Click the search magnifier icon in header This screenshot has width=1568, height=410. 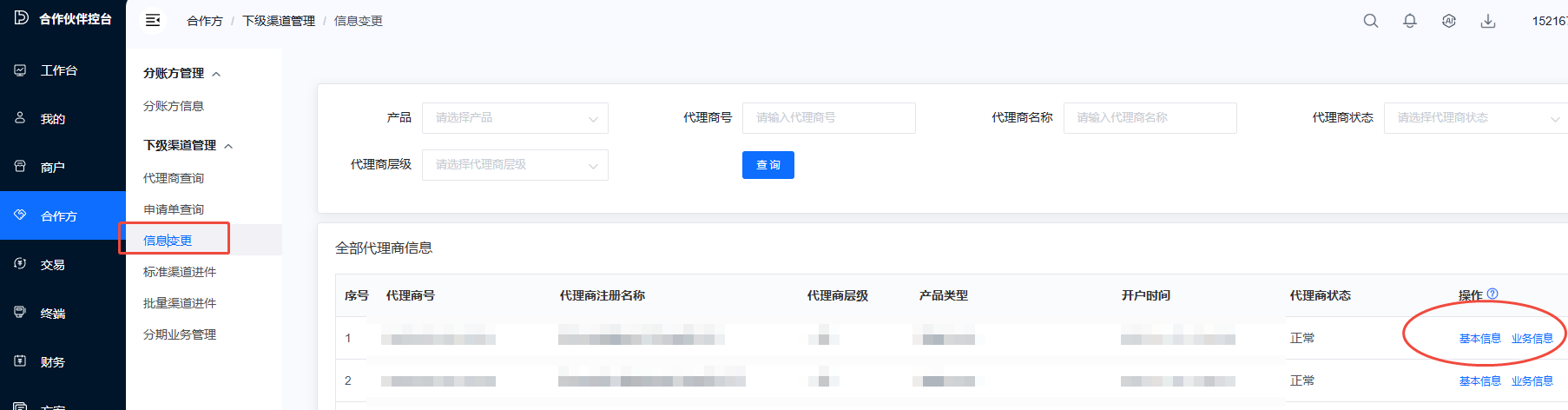pyautogui.click(x=1370, y=21)
